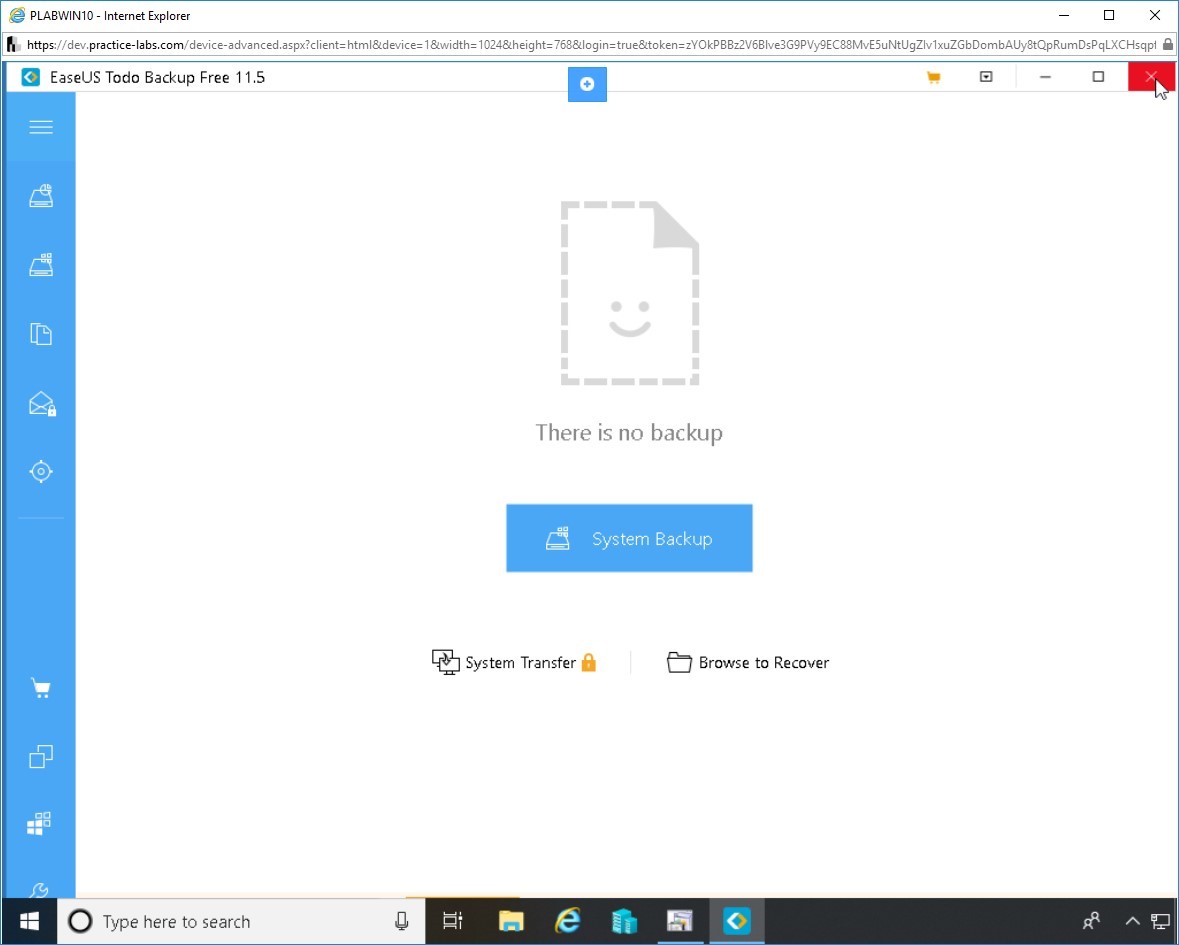Click the EaseUS logo in title bar

(31, 77)
